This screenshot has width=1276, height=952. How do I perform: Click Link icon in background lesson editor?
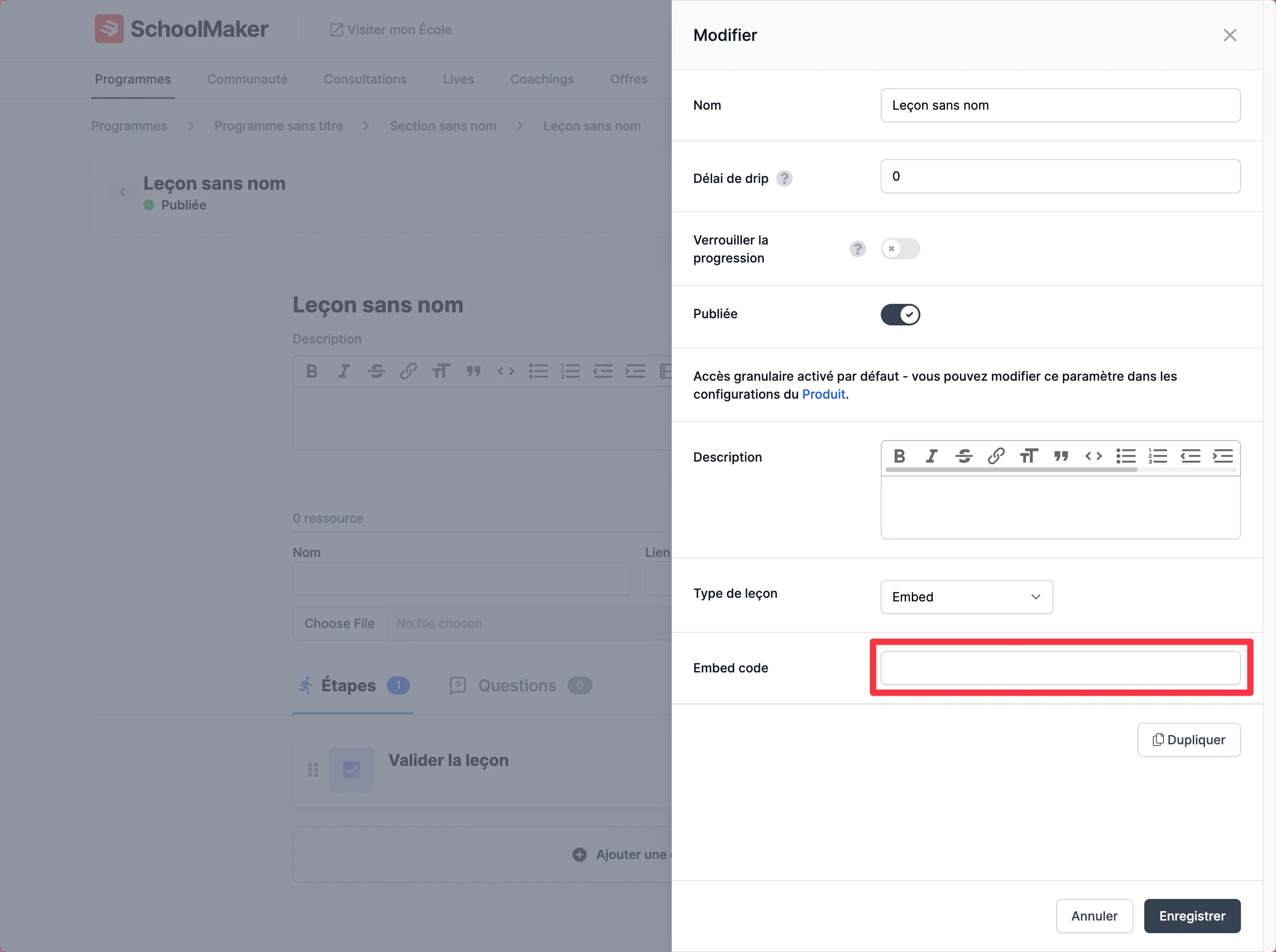pos(409,370)
